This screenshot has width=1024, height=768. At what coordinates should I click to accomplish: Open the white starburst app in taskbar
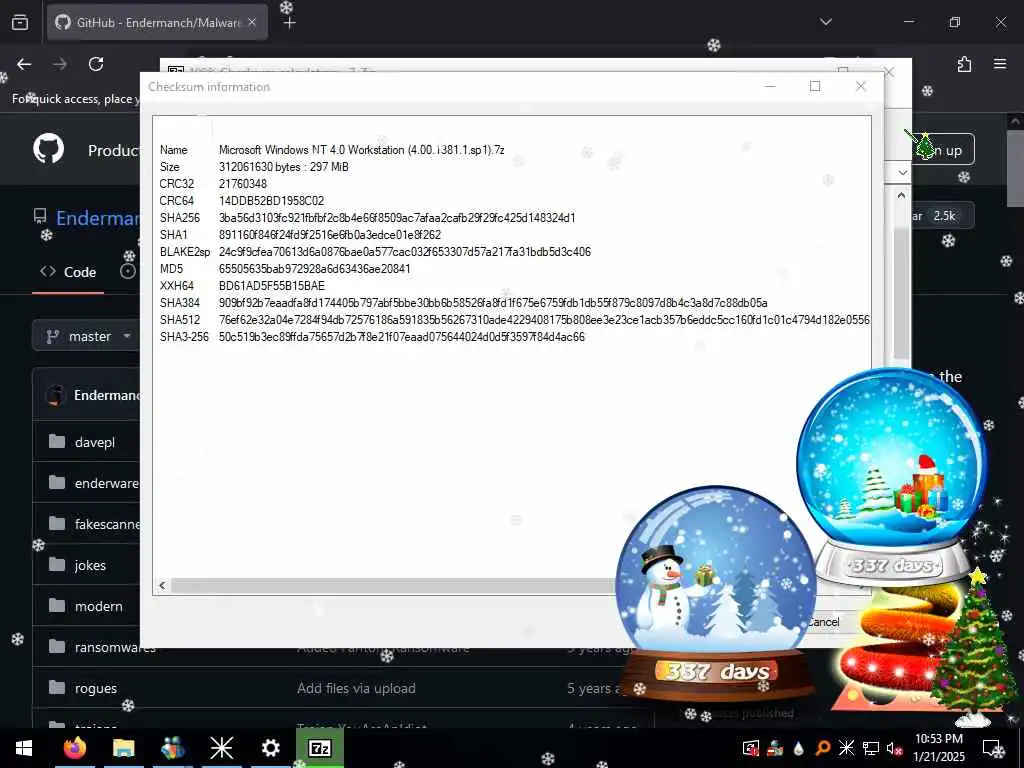click(221, 748)
